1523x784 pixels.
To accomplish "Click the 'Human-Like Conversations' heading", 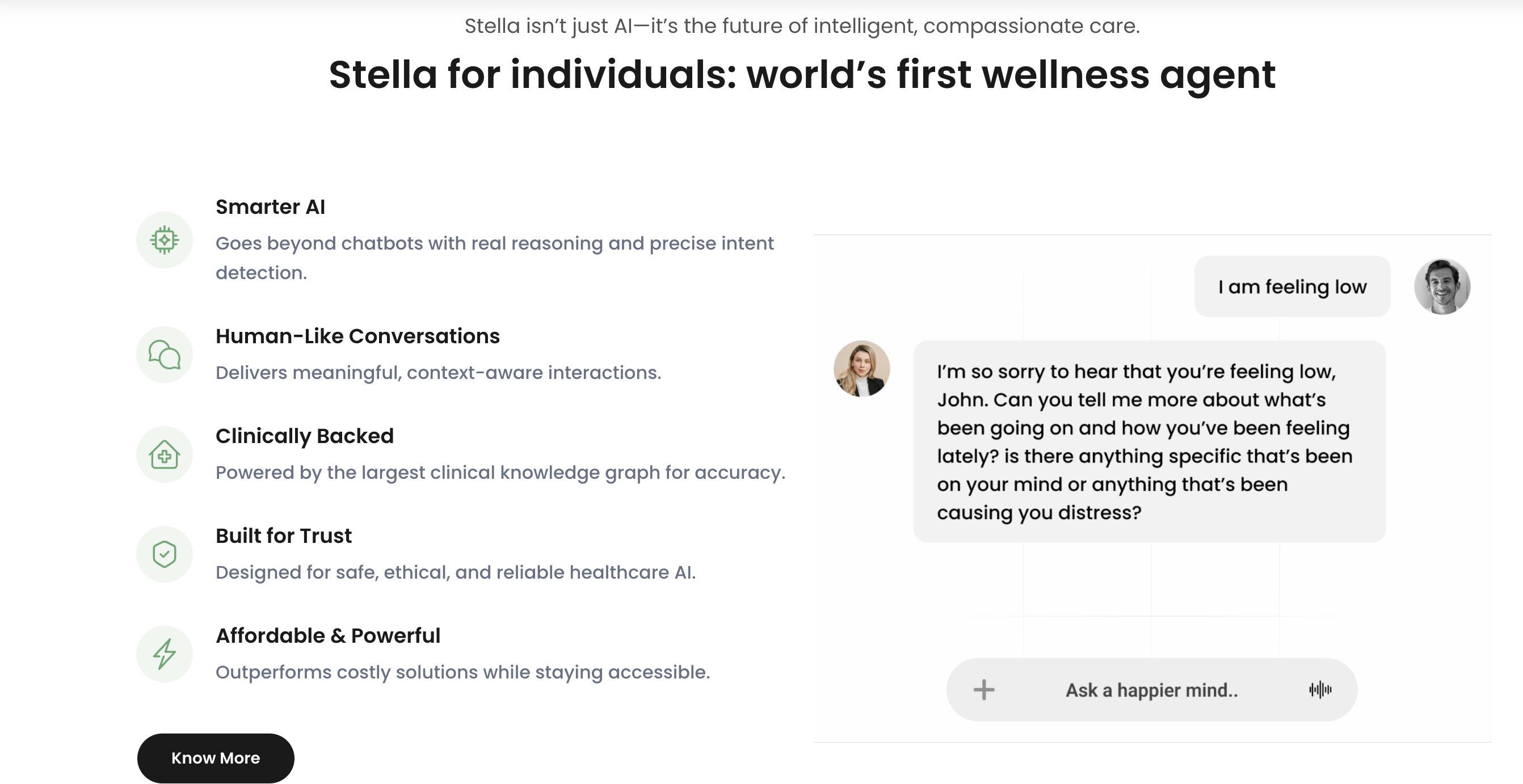I will [x=357, y=336].
